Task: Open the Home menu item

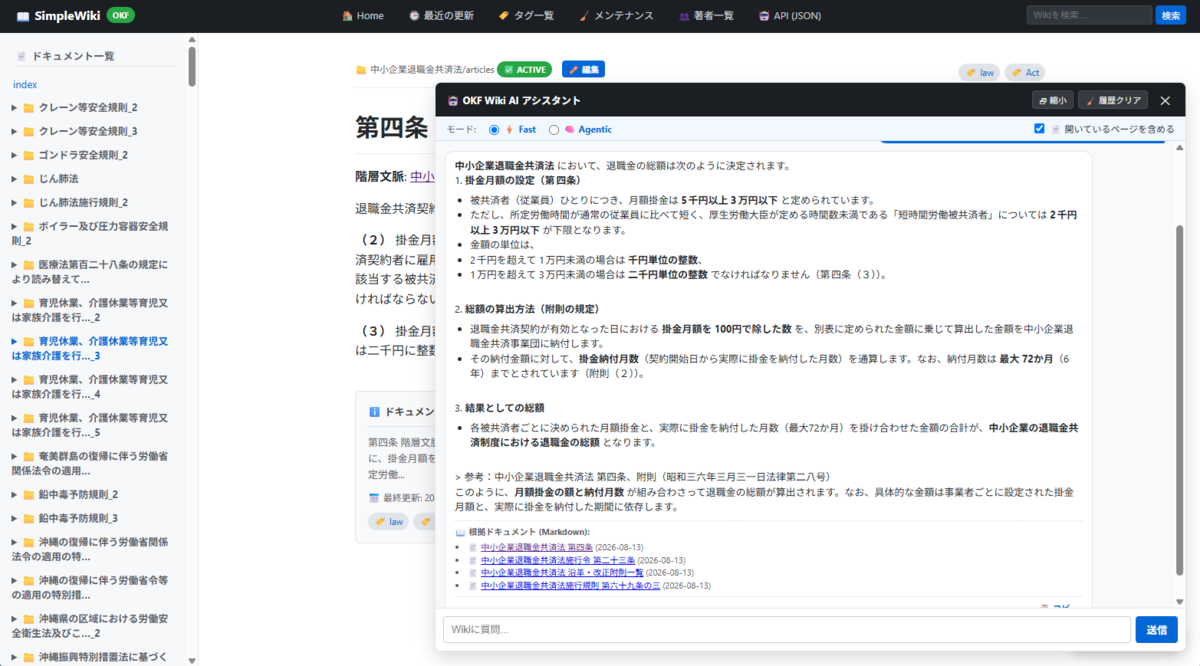Action: tap(362, 16)
